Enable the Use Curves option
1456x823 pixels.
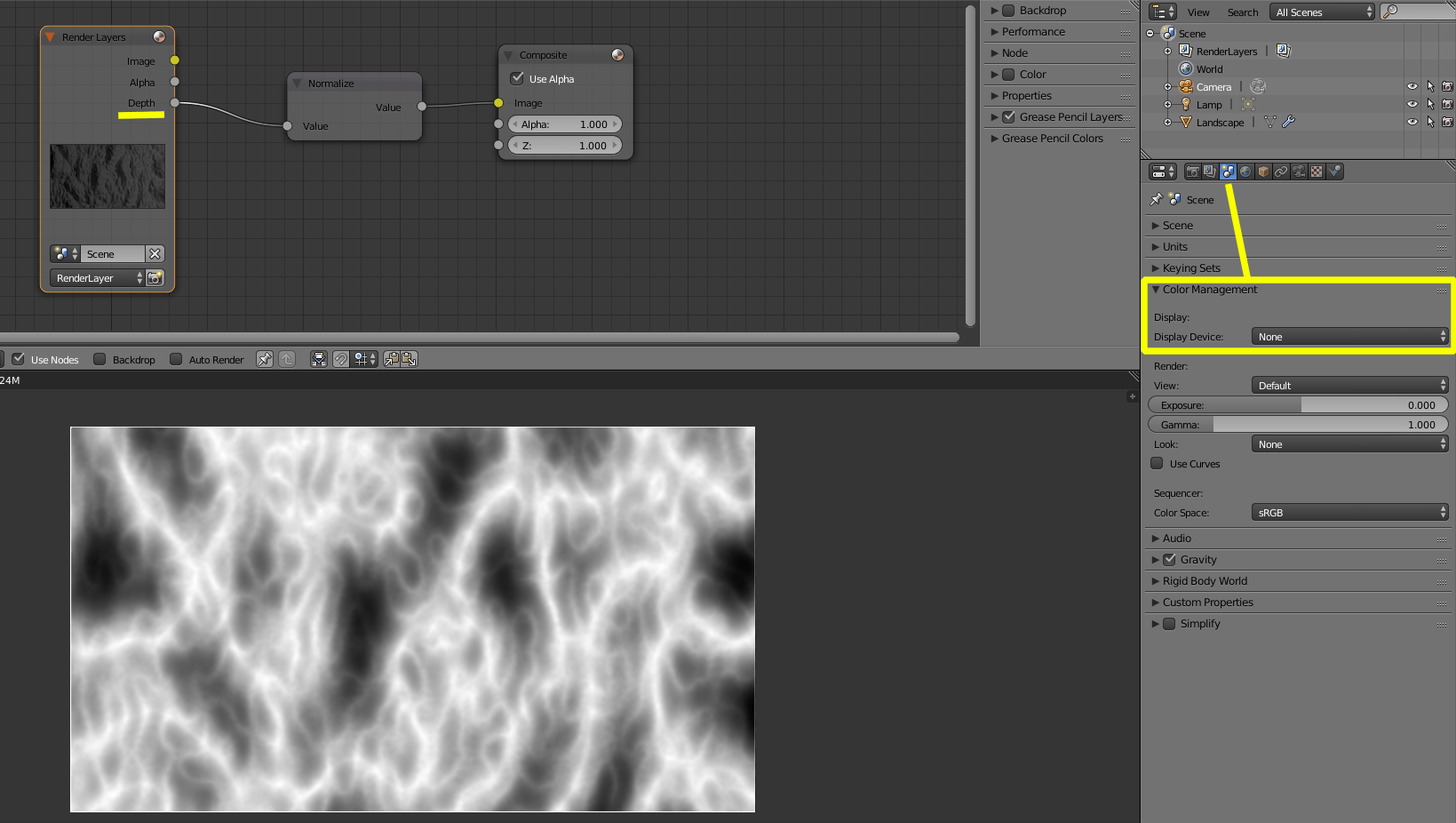[1157, 463]
